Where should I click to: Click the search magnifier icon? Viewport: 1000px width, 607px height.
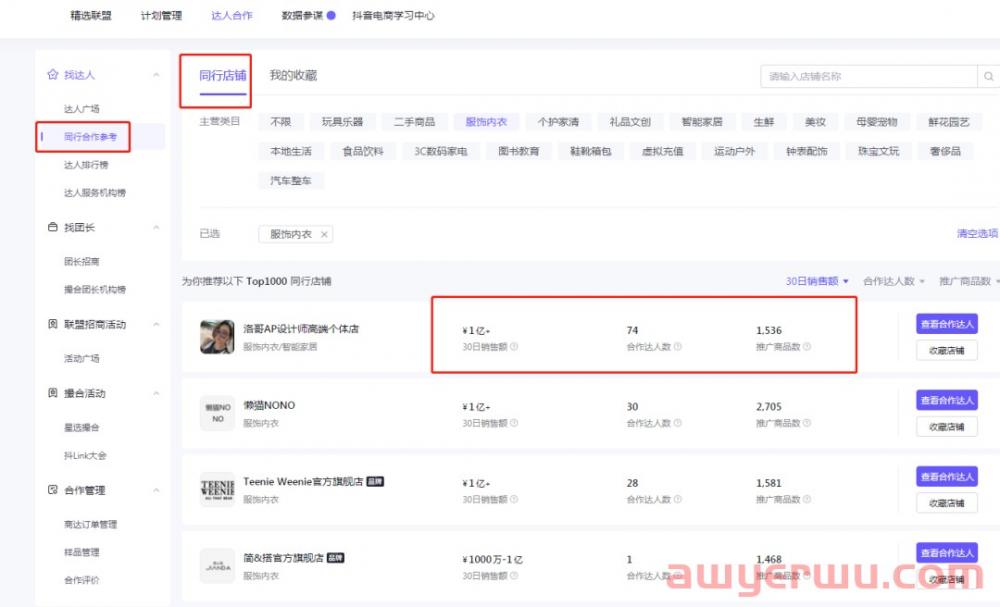[x=988, y=77]
